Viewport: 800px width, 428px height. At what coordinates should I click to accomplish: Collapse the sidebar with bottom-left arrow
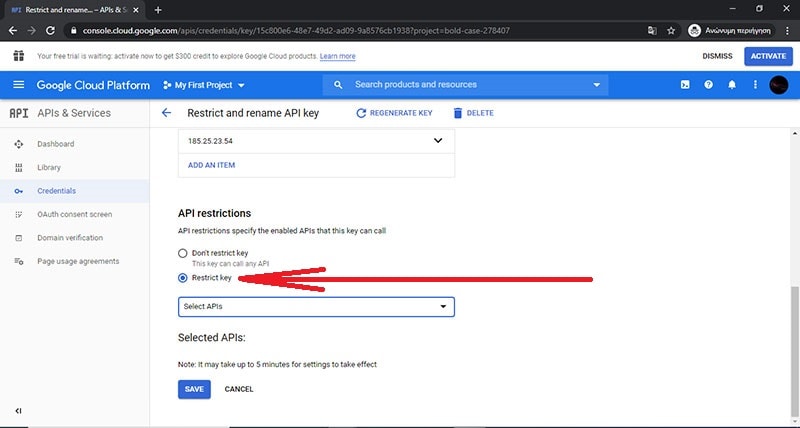coord(18,411)
